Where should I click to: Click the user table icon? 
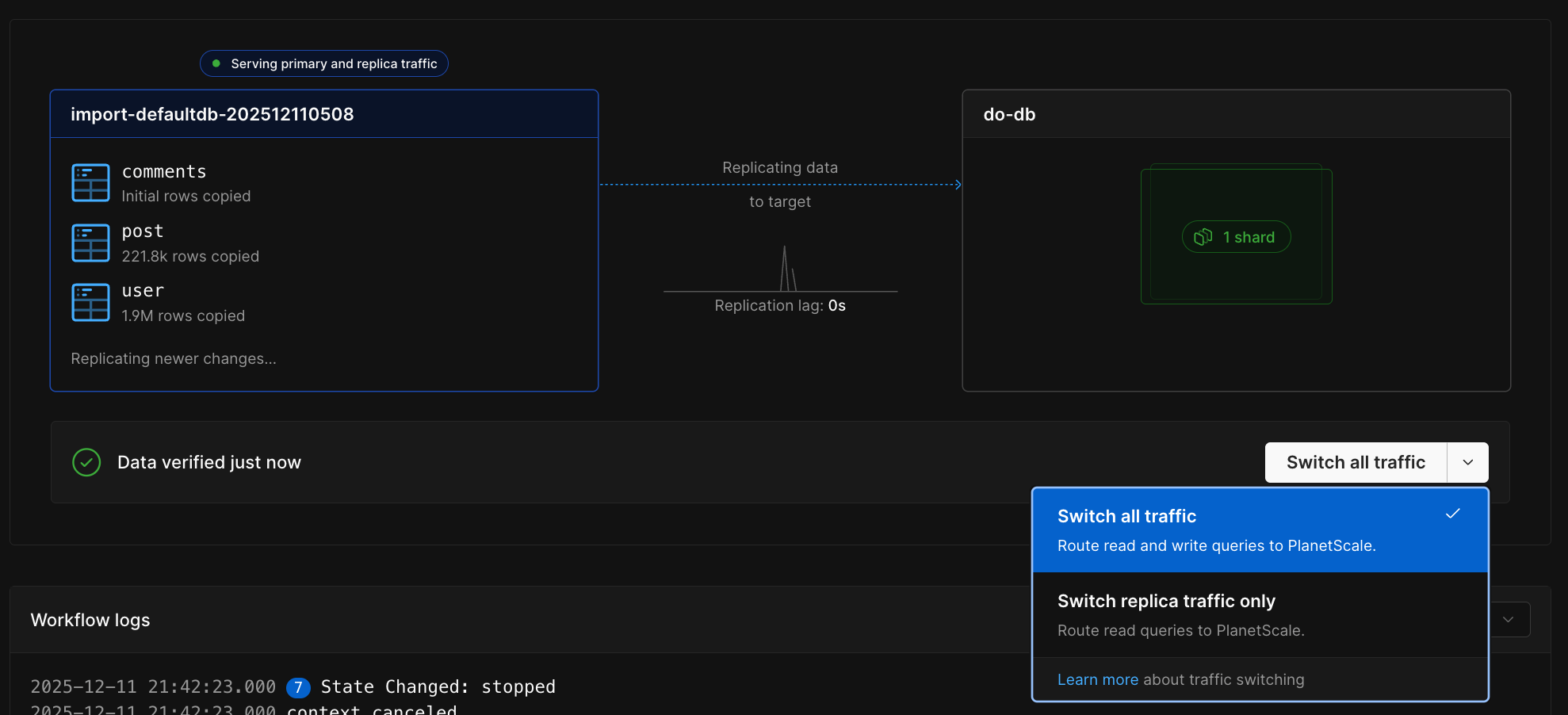click(90, 302)
